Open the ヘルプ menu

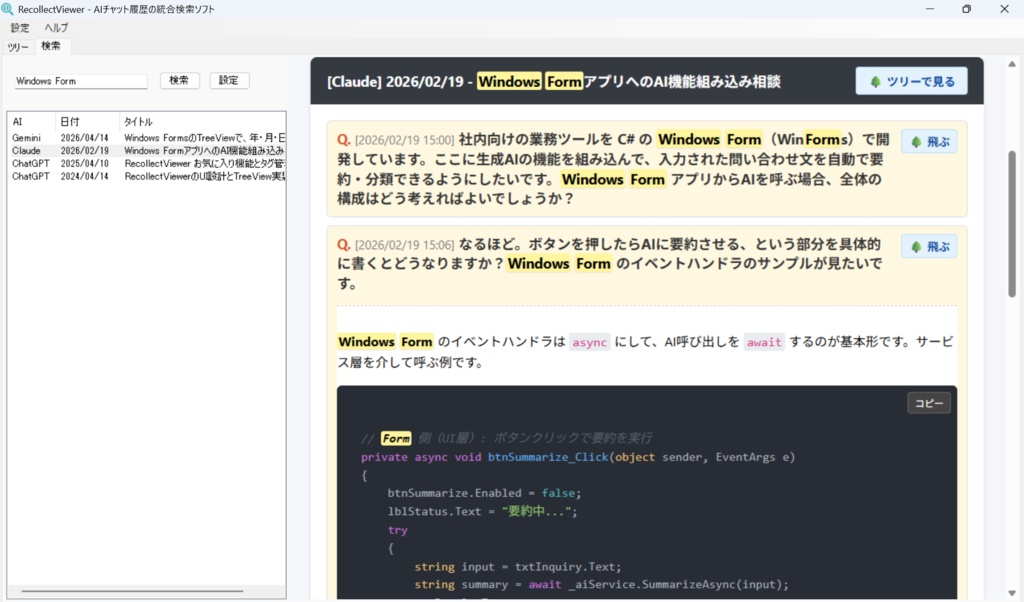[56, 27]
